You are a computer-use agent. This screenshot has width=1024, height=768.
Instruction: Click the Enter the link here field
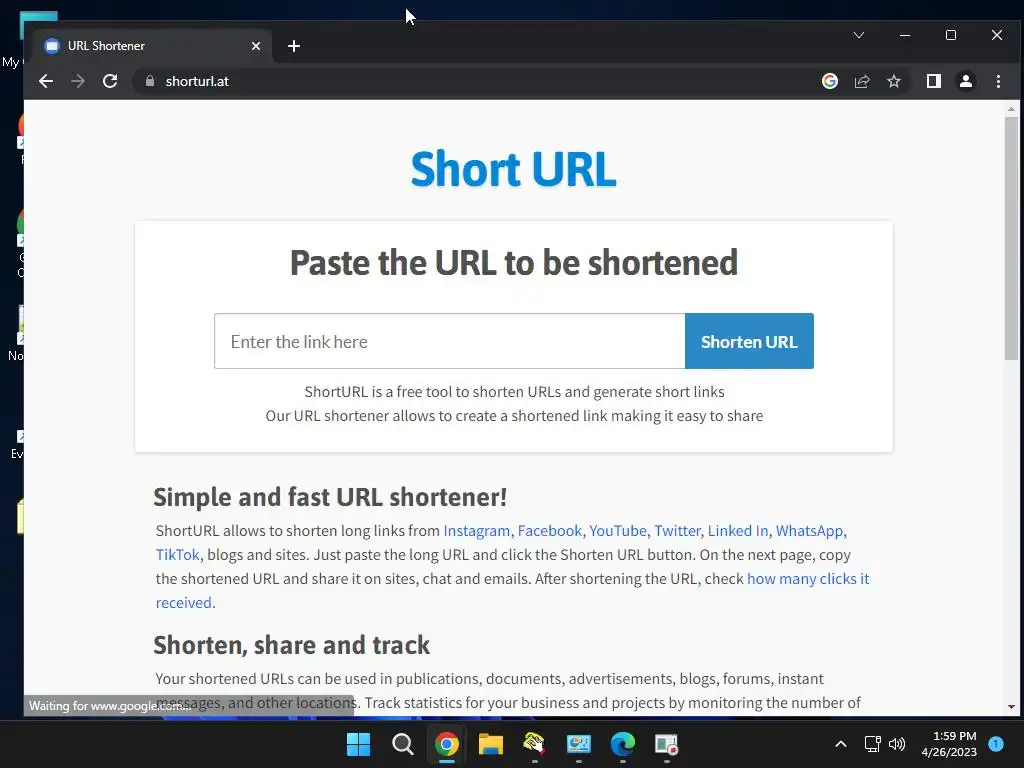pos(449,341)
